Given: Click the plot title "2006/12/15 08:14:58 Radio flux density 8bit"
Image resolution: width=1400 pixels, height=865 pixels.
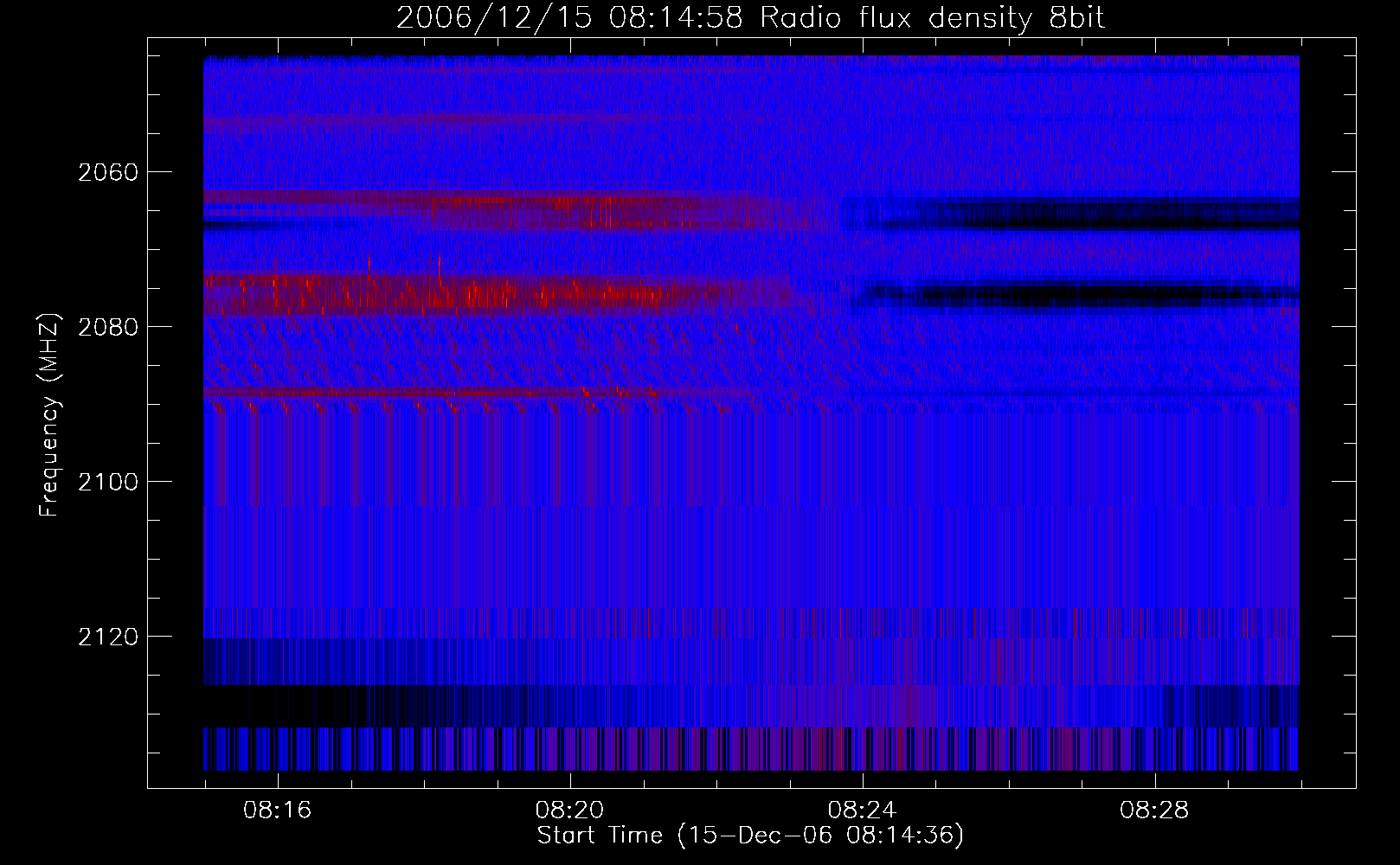Looking at the screenshot, I should [x=750, y=17].
